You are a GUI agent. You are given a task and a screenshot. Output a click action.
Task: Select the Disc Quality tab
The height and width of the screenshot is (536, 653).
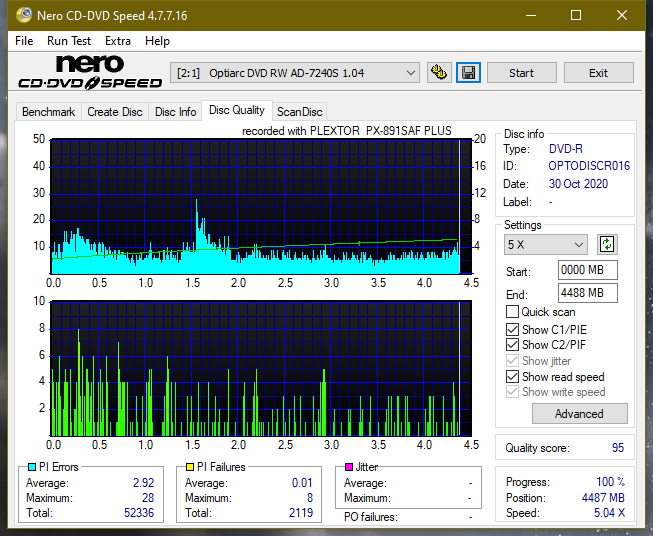tap(237, 110)
